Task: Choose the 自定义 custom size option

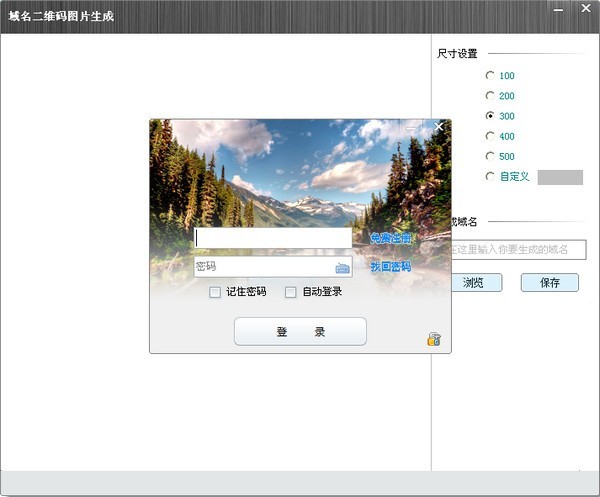Action: pyautogui.click(x=489, y=176)
